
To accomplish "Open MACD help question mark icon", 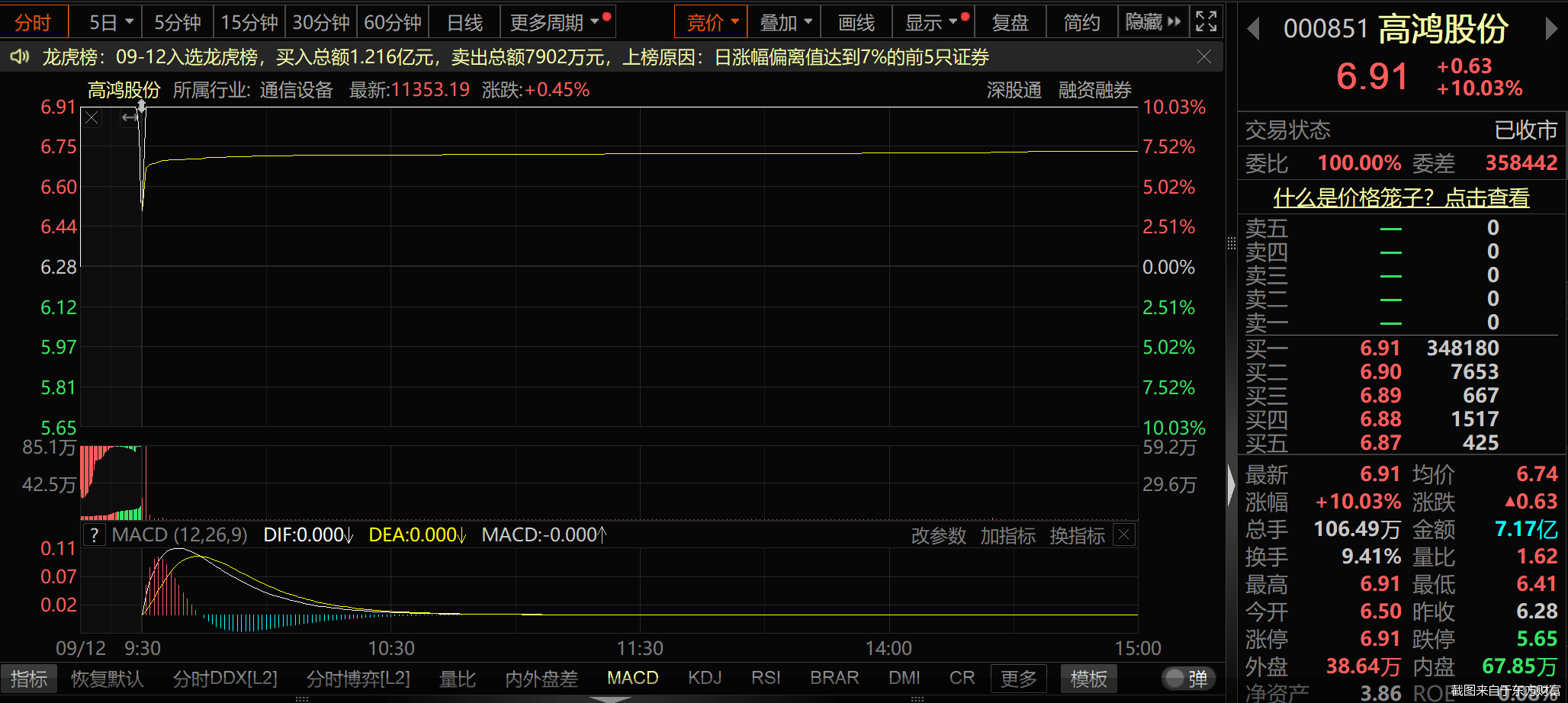I will [x=94, y=535].
